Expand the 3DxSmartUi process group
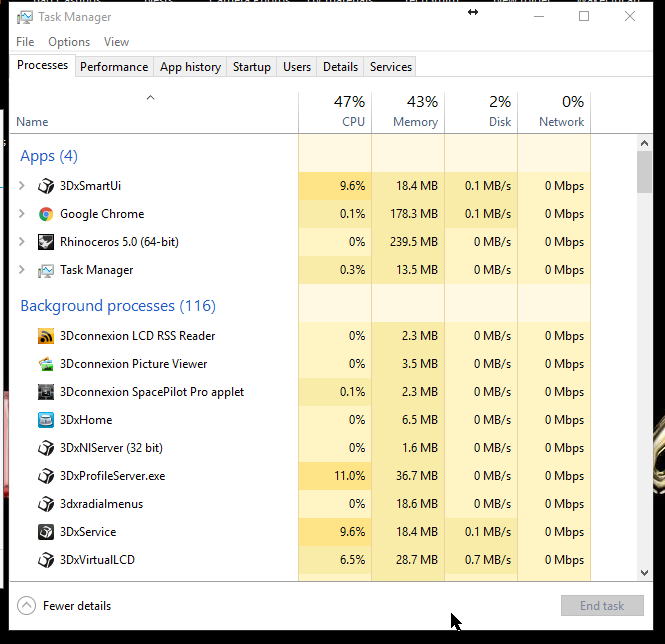The width and height of the screenshot is (665, 644). coord(22,185)
